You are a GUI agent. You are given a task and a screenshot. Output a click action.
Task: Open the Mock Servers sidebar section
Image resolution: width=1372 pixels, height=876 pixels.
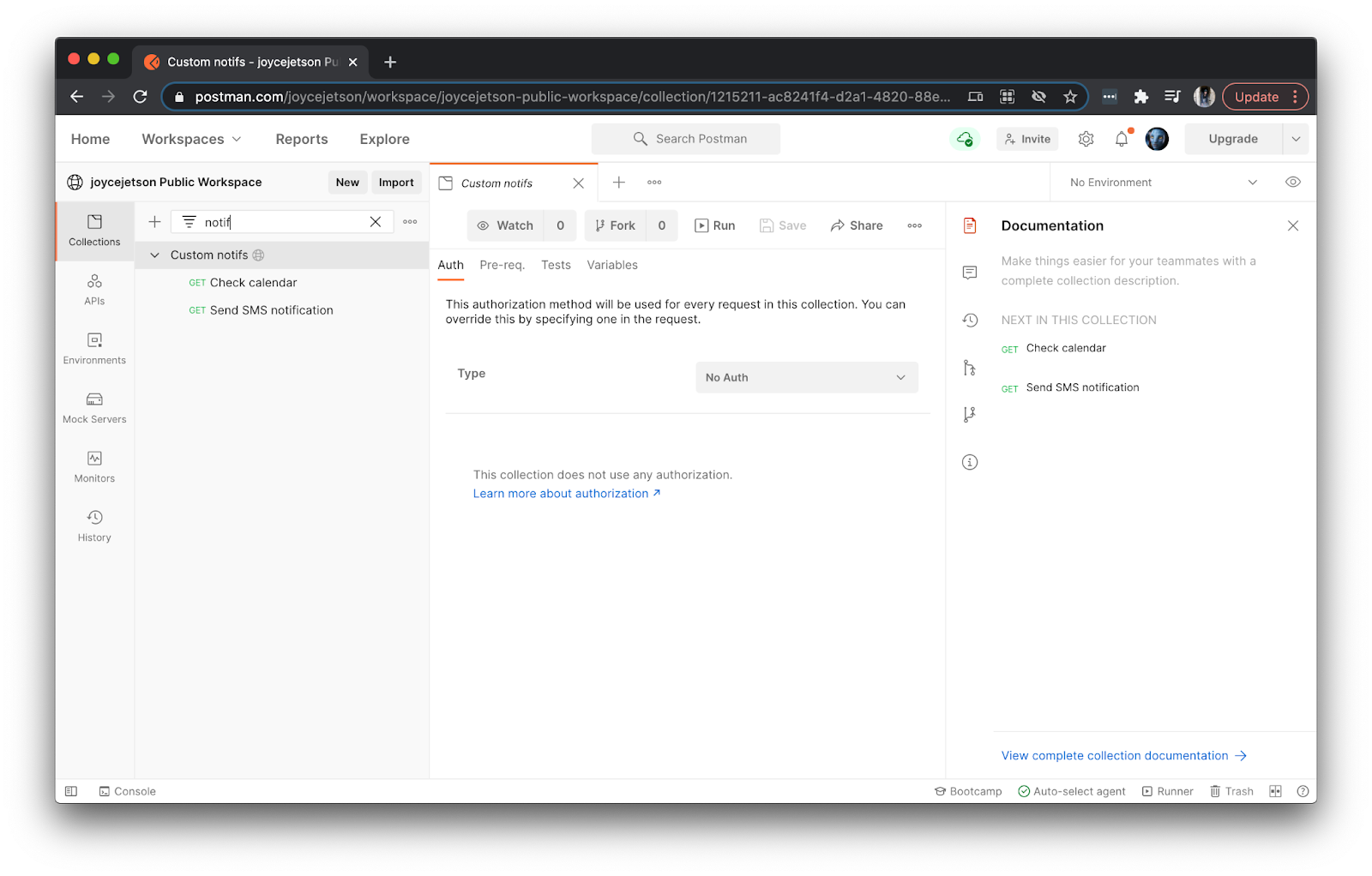pyautogui.click(x=94, y=408)
